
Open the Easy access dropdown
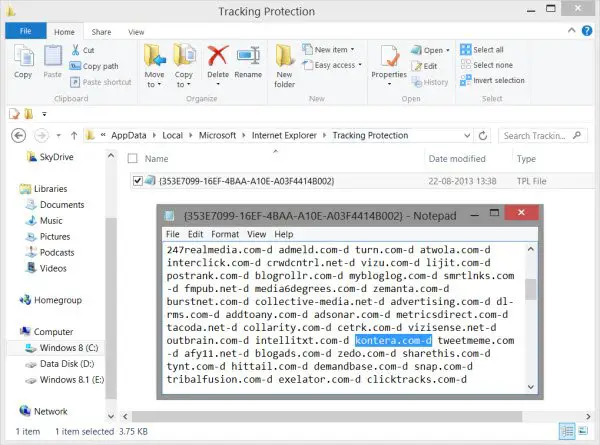pyautogui.click(x=332, y=65)
